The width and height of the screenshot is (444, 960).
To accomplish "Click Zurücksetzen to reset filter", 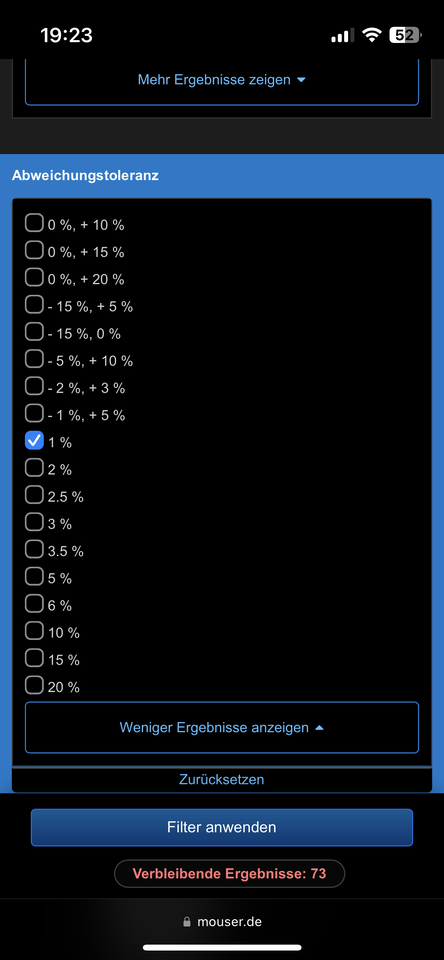I will [x=222, y=780].
